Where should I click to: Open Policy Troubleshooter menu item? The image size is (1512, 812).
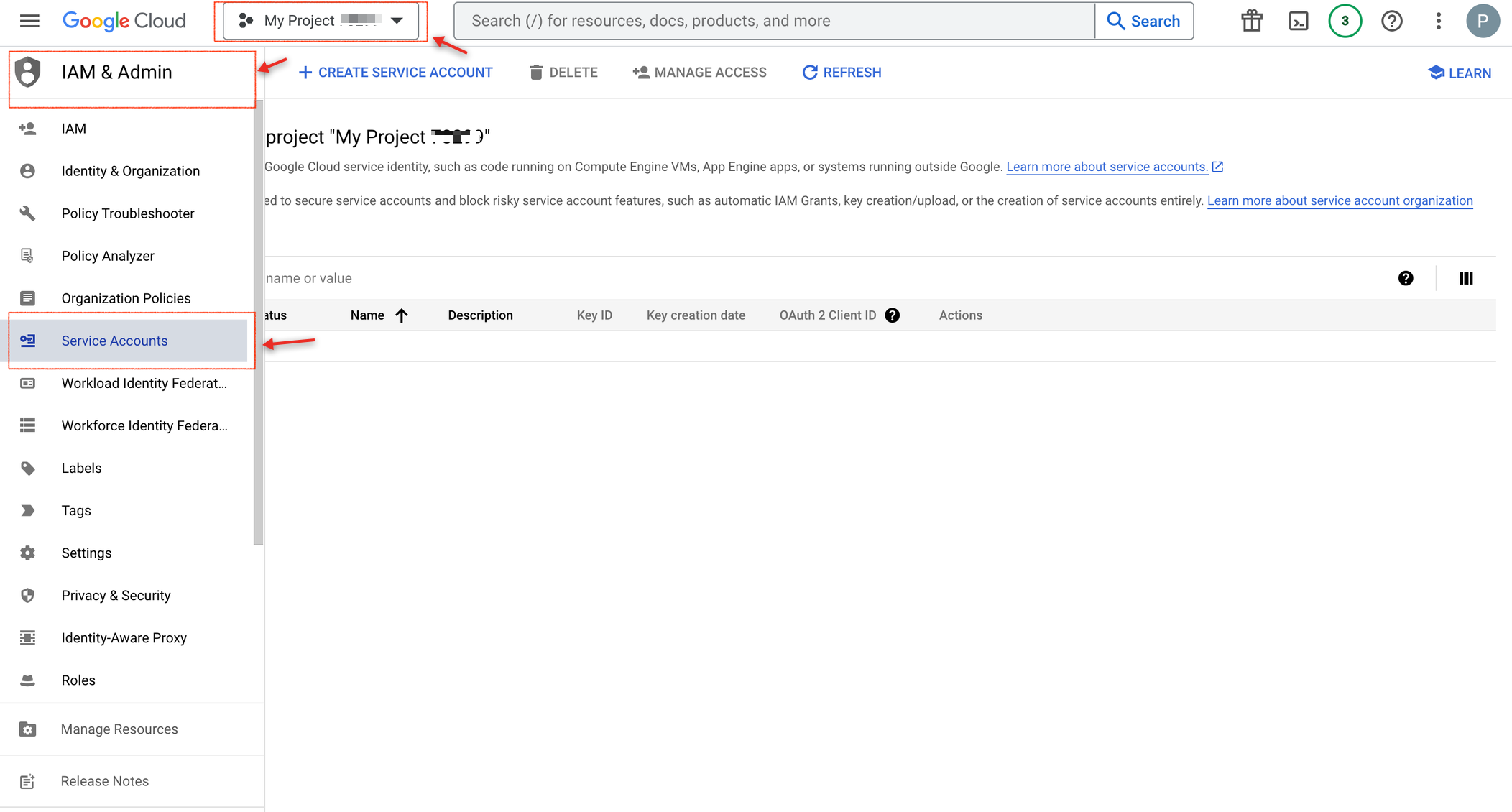(127, 213)
